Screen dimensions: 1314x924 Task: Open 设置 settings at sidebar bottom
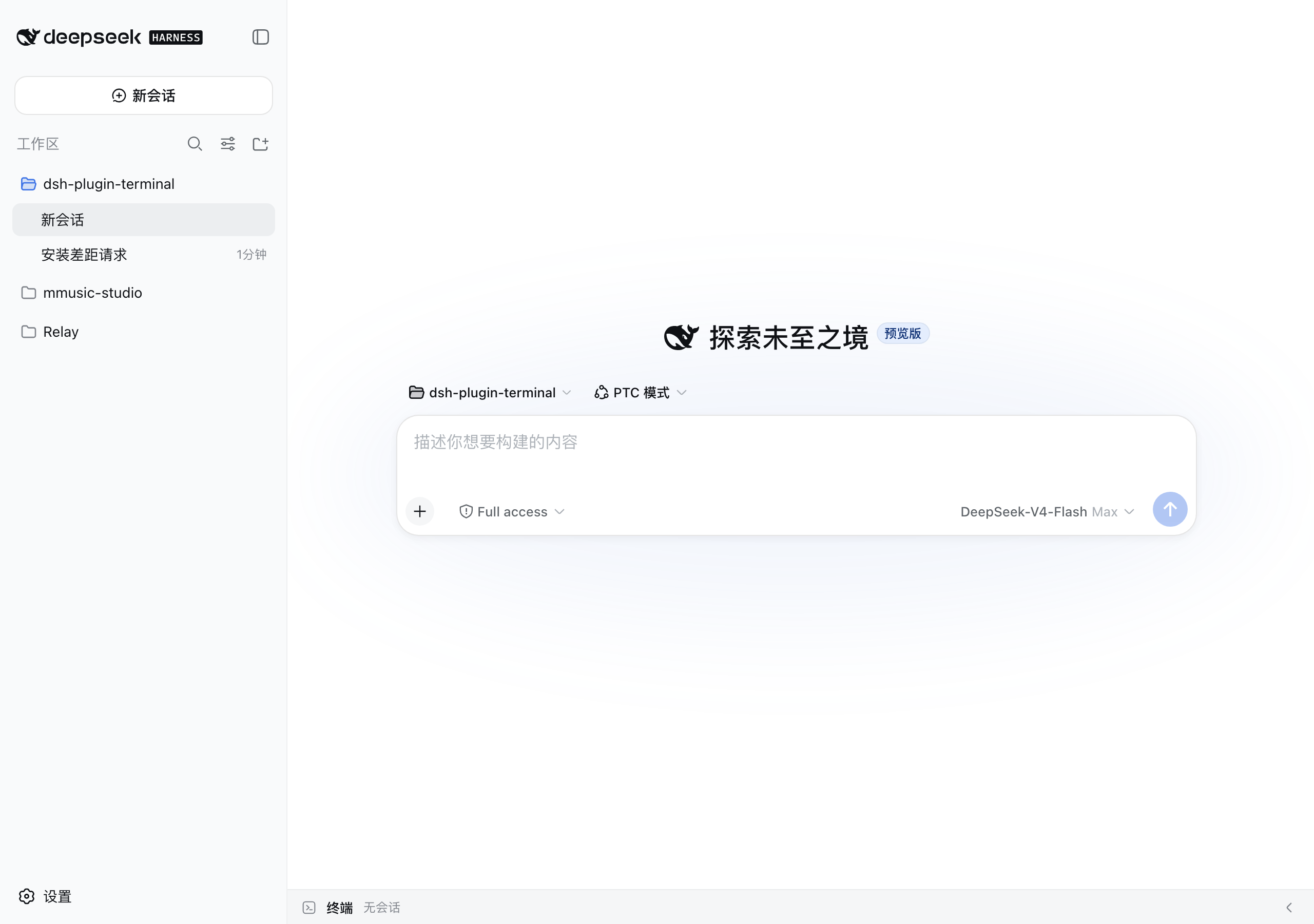45,896
